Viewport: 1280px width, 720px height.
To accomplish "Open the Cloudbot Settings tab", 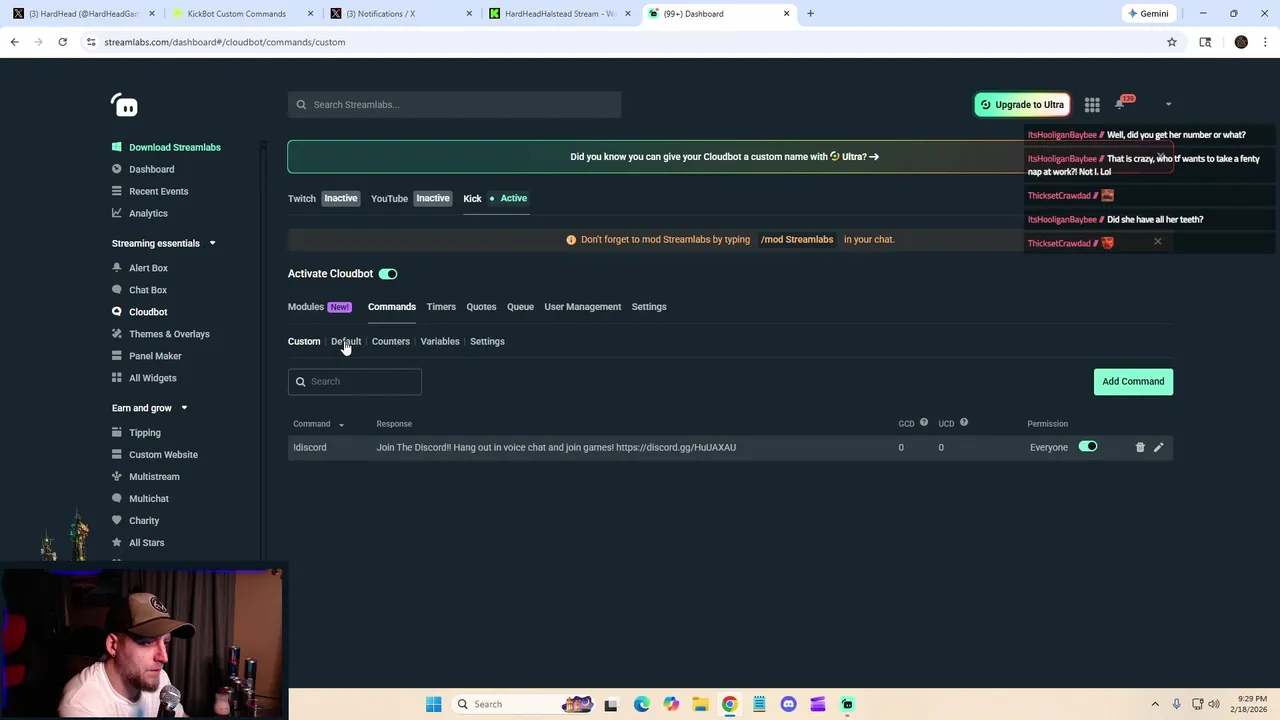I will point(649,307).
